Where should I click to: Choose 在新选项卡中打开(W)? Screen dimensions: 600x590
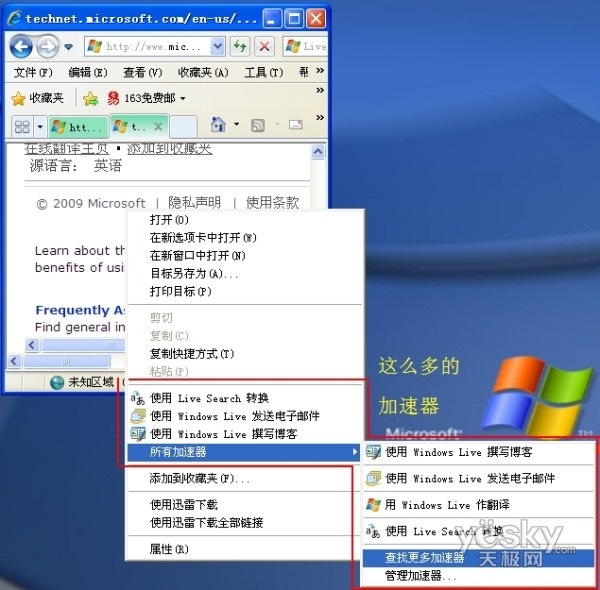click(244, 238)
